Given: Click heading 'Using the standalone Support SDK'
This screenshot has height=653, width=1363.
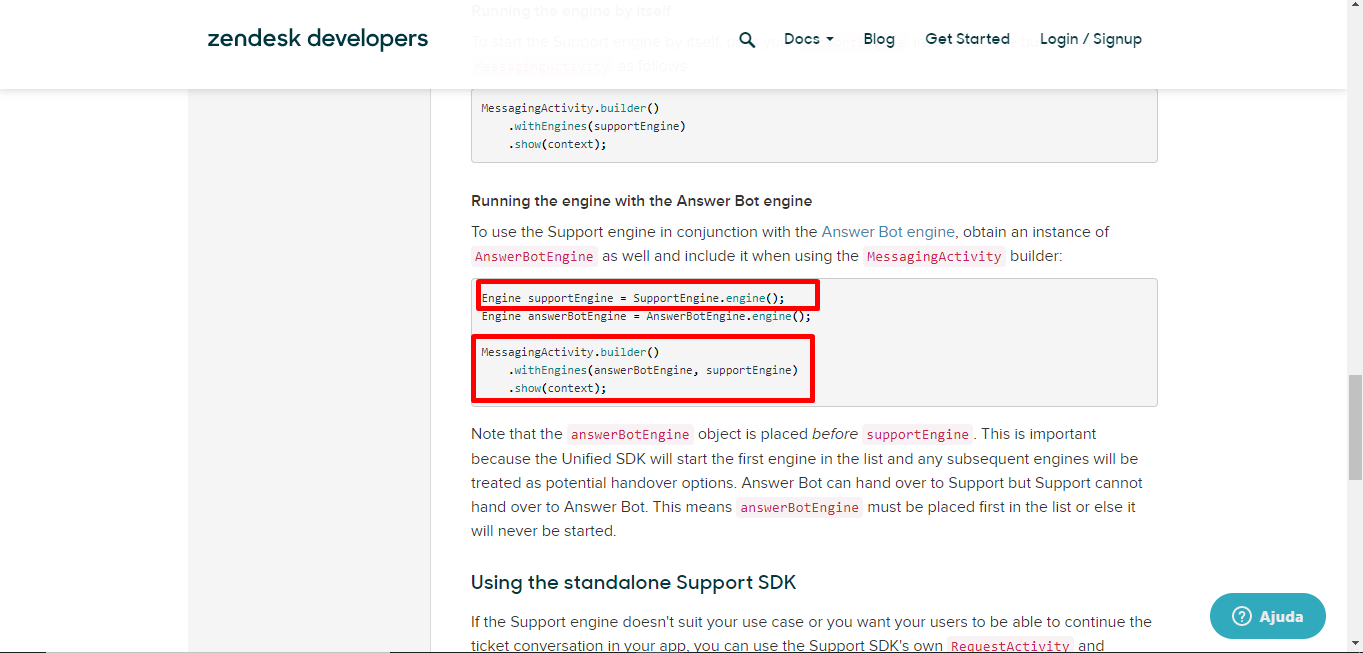Looking at the screenshot, I should coord(633,583).
